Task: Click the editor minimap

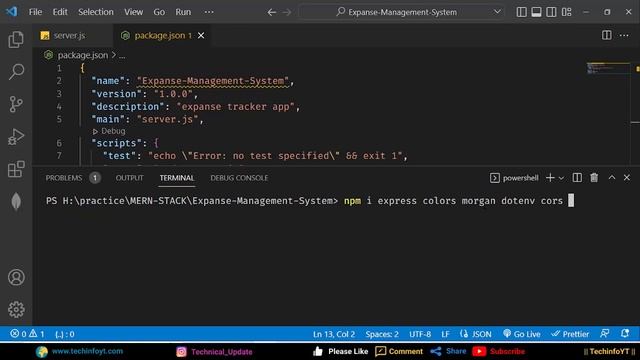Action: 608,69
